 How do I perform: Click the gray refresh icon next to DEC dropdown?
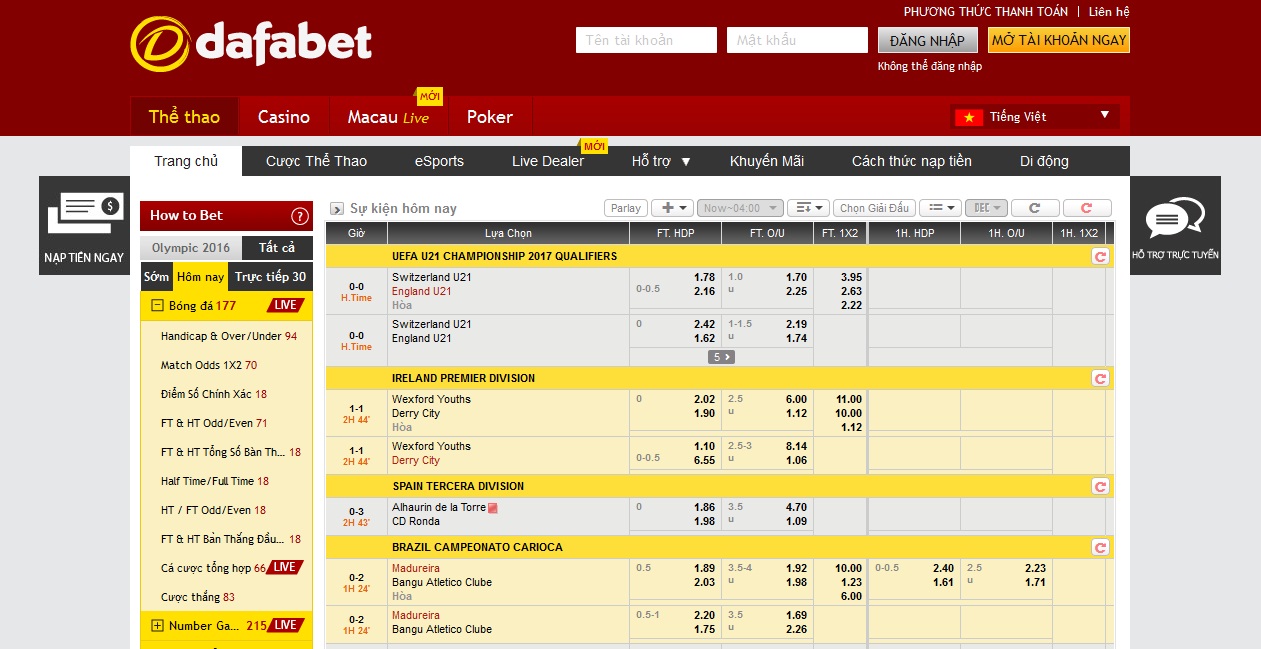[x=1035, y=208]
